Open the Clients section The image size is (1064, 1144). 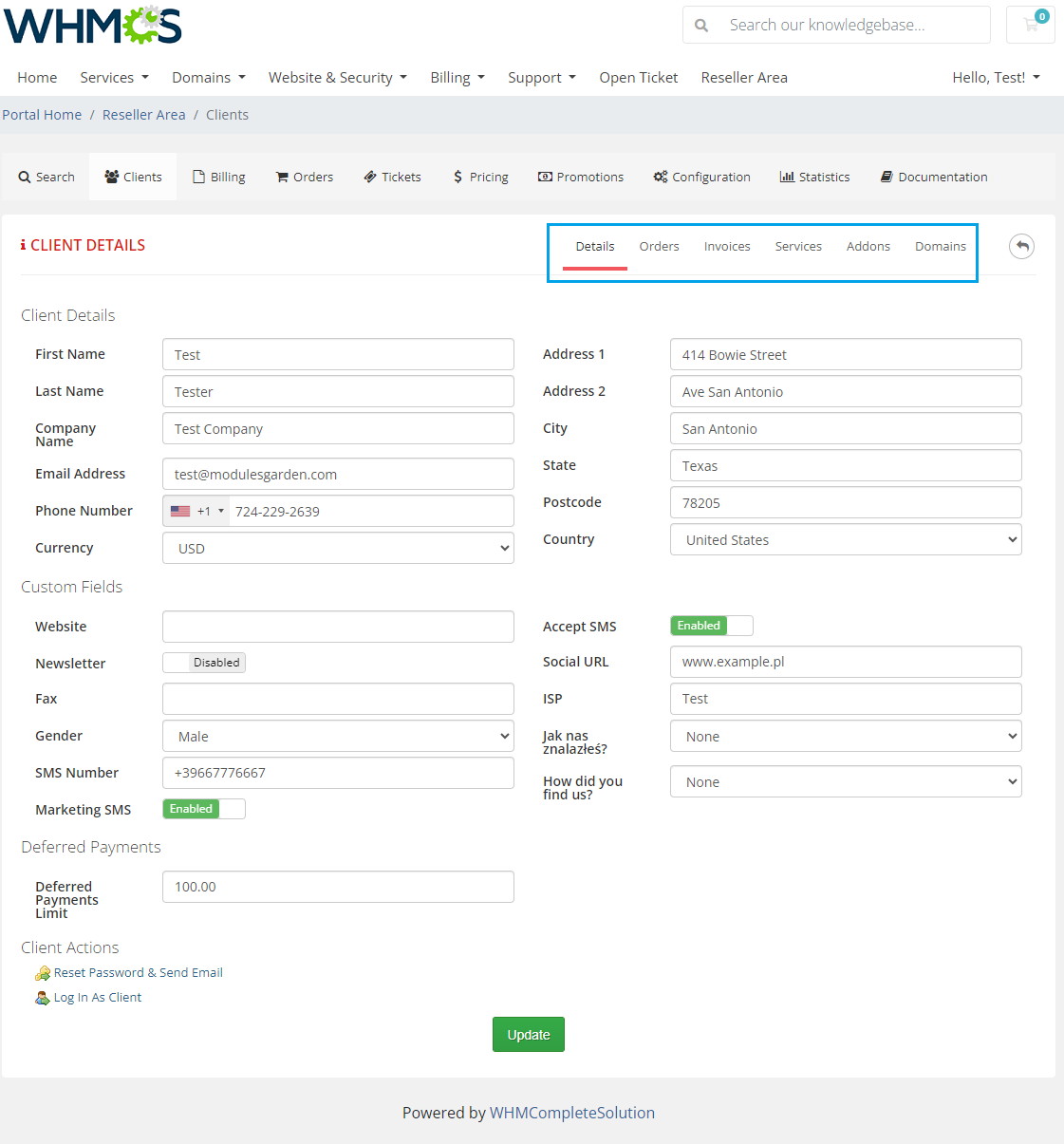(x=133, y=177)
